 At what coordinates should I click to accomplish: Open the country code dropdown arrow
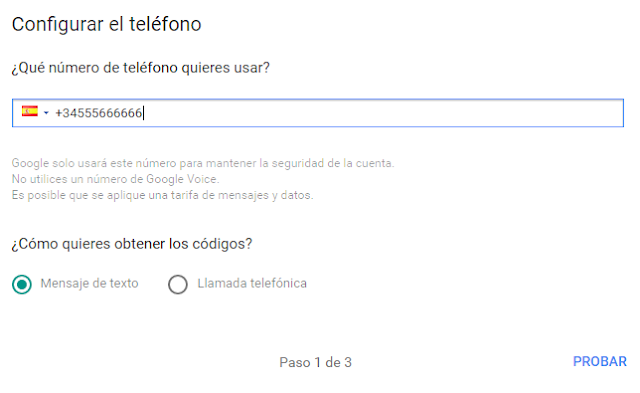click(46, 113)
